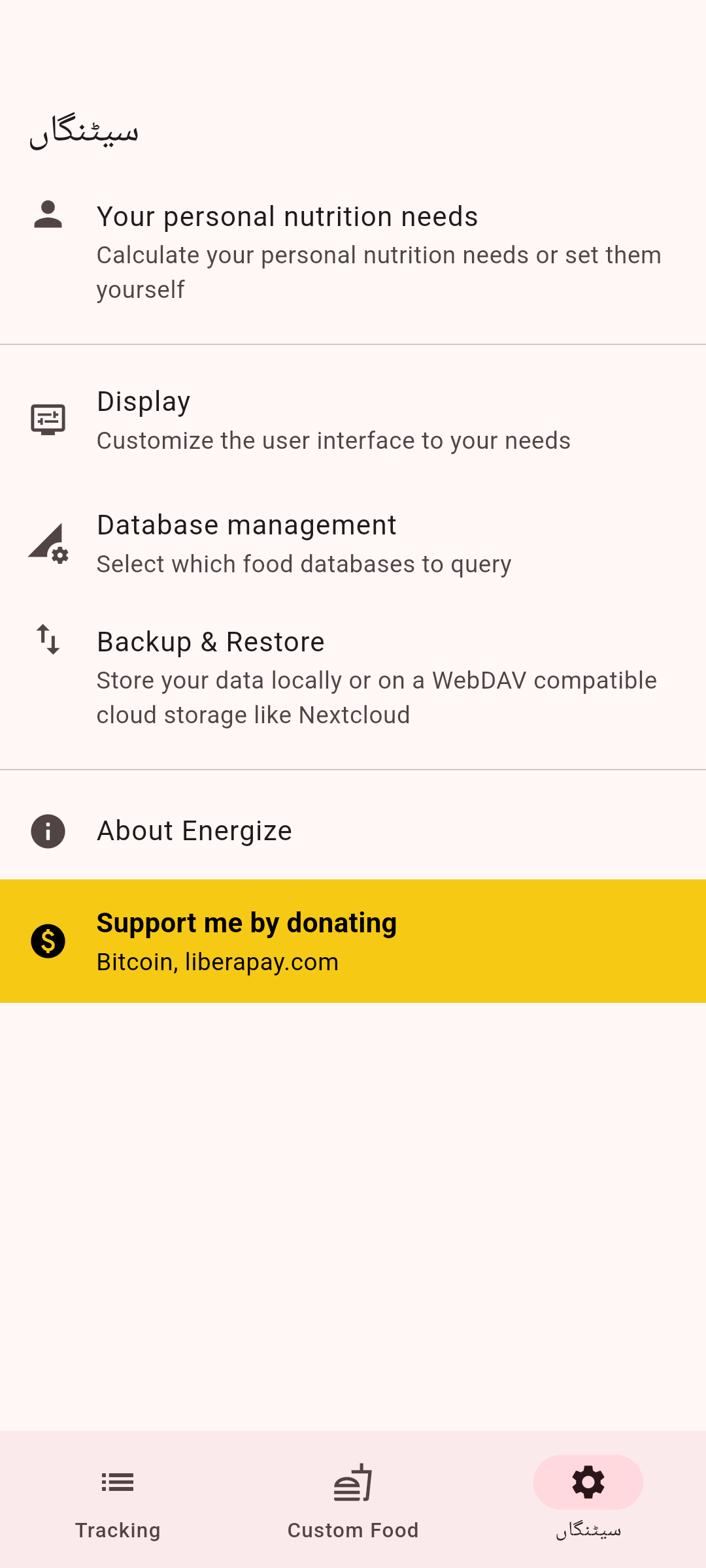This screenshot has width=706, height=1568.
Task: Tap the Display monitor icon
Action: click(48, 419)
